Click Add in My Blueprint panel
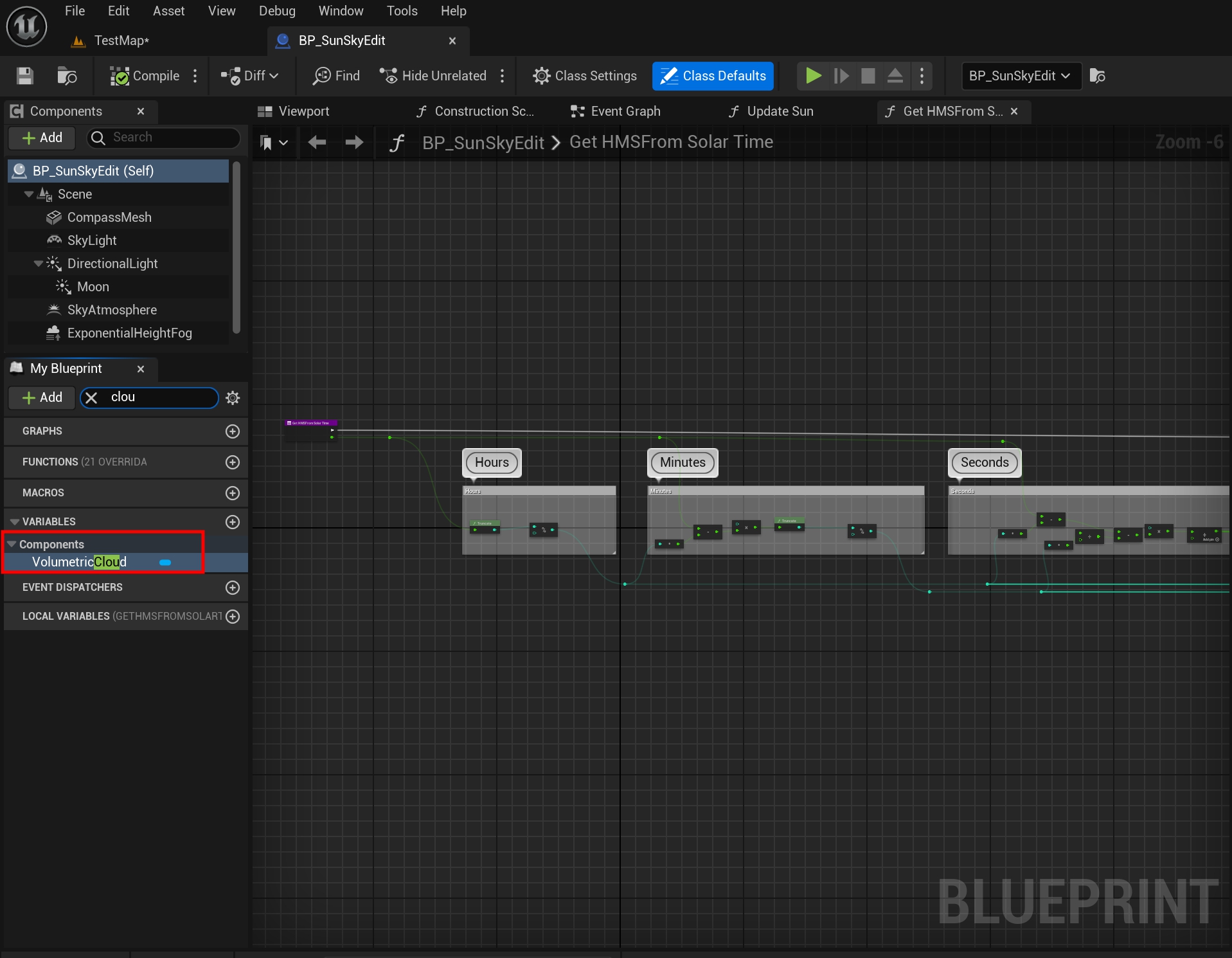This screenshot has width=1232, height=958. click(x=42, y=397)
